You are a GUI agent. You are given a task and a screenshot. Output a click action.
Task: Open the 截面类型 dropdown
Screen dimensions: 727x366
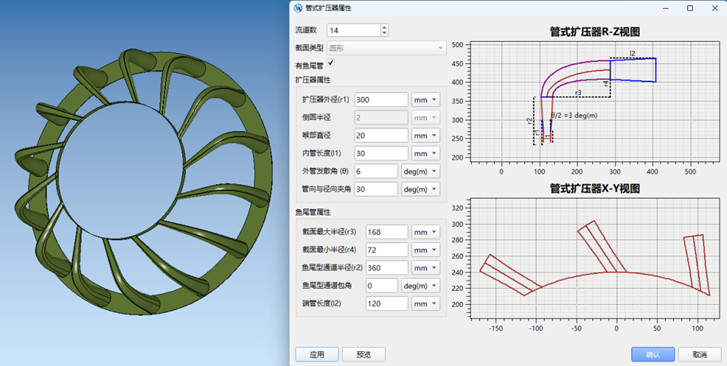click(x=387, y=48)
